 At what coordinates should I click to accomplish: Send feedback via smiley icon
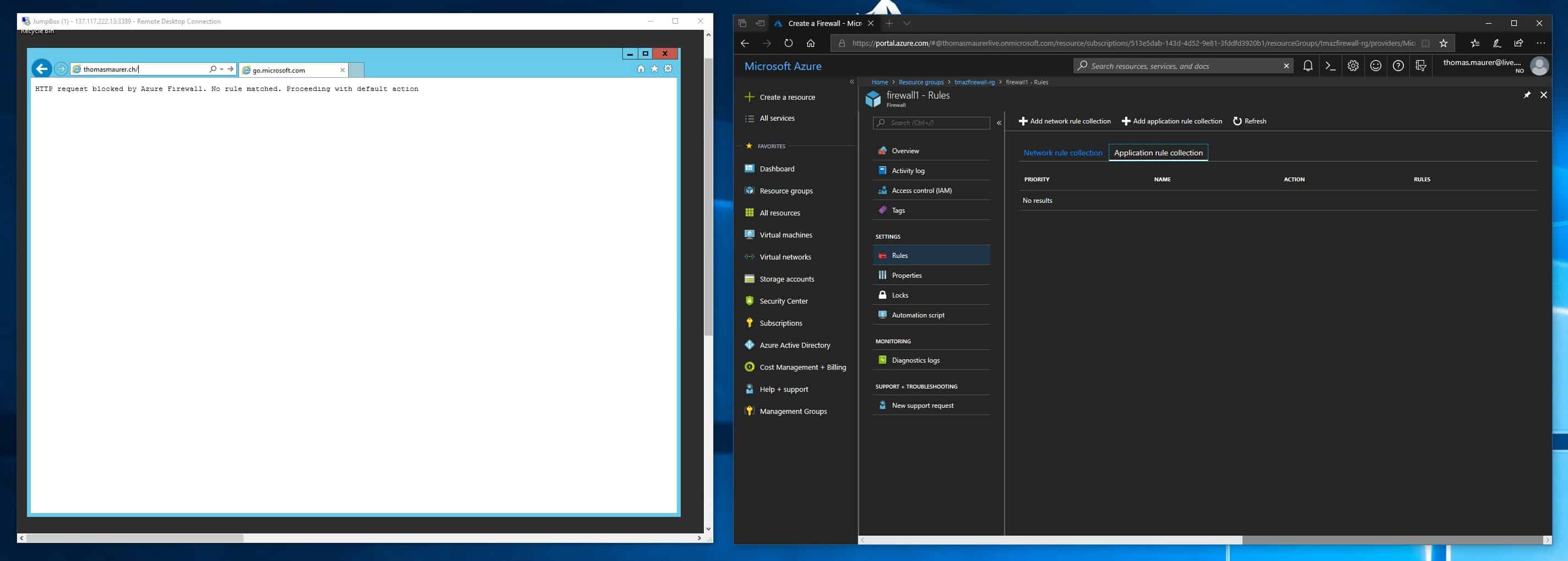(x=1375, y=66)
